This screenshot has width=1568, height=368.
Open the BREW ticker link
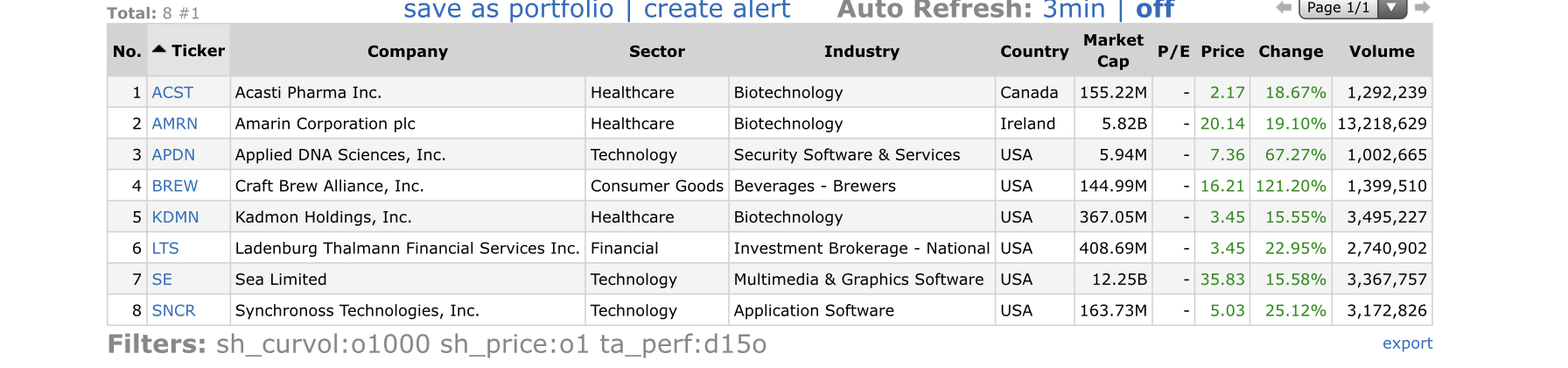174,186
